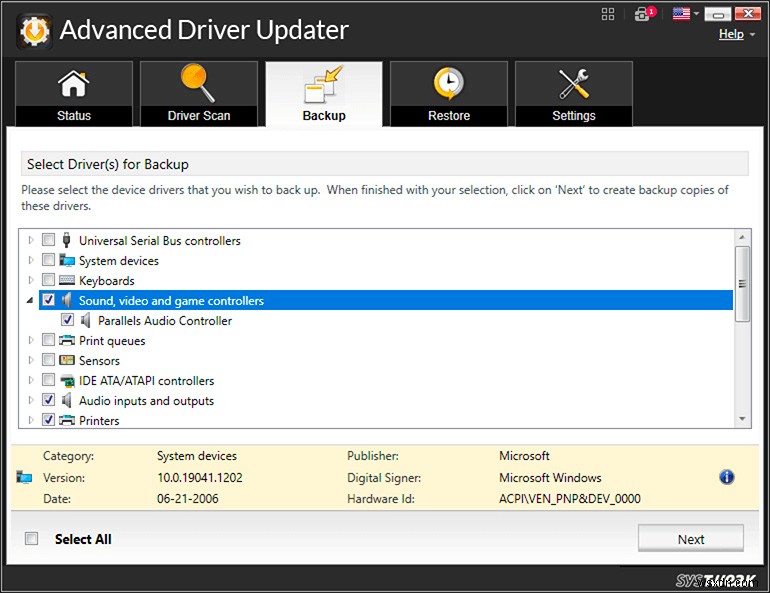770x593 pixels.
Task: Open the Help link
Action: 731,34
